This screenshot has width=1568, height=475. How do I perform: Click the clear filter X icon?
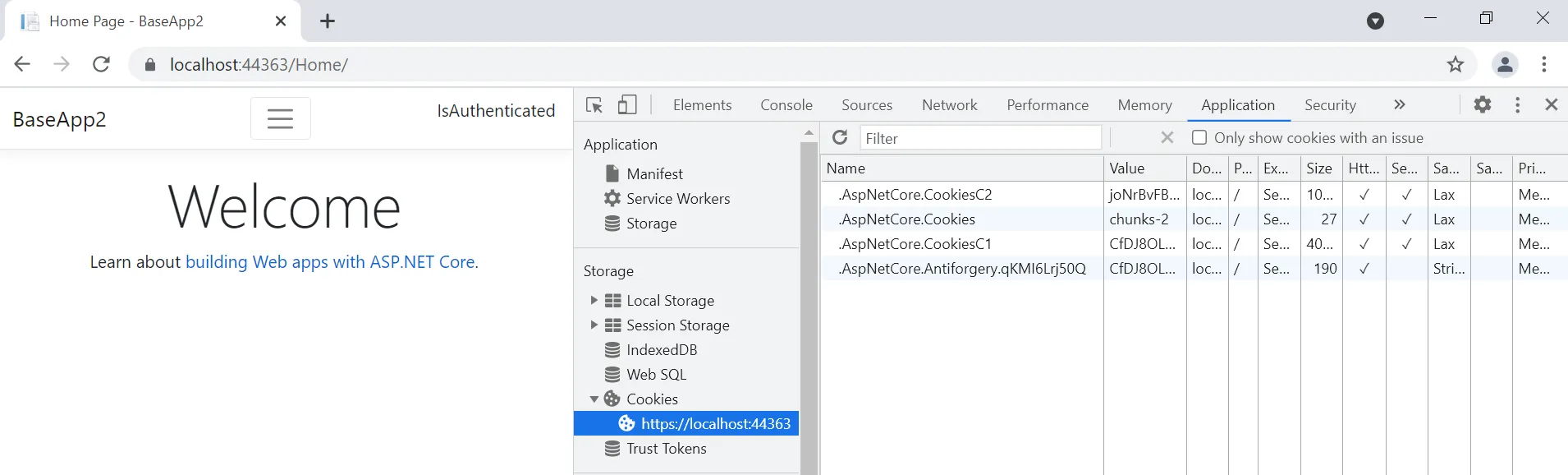click(1167, 138)
